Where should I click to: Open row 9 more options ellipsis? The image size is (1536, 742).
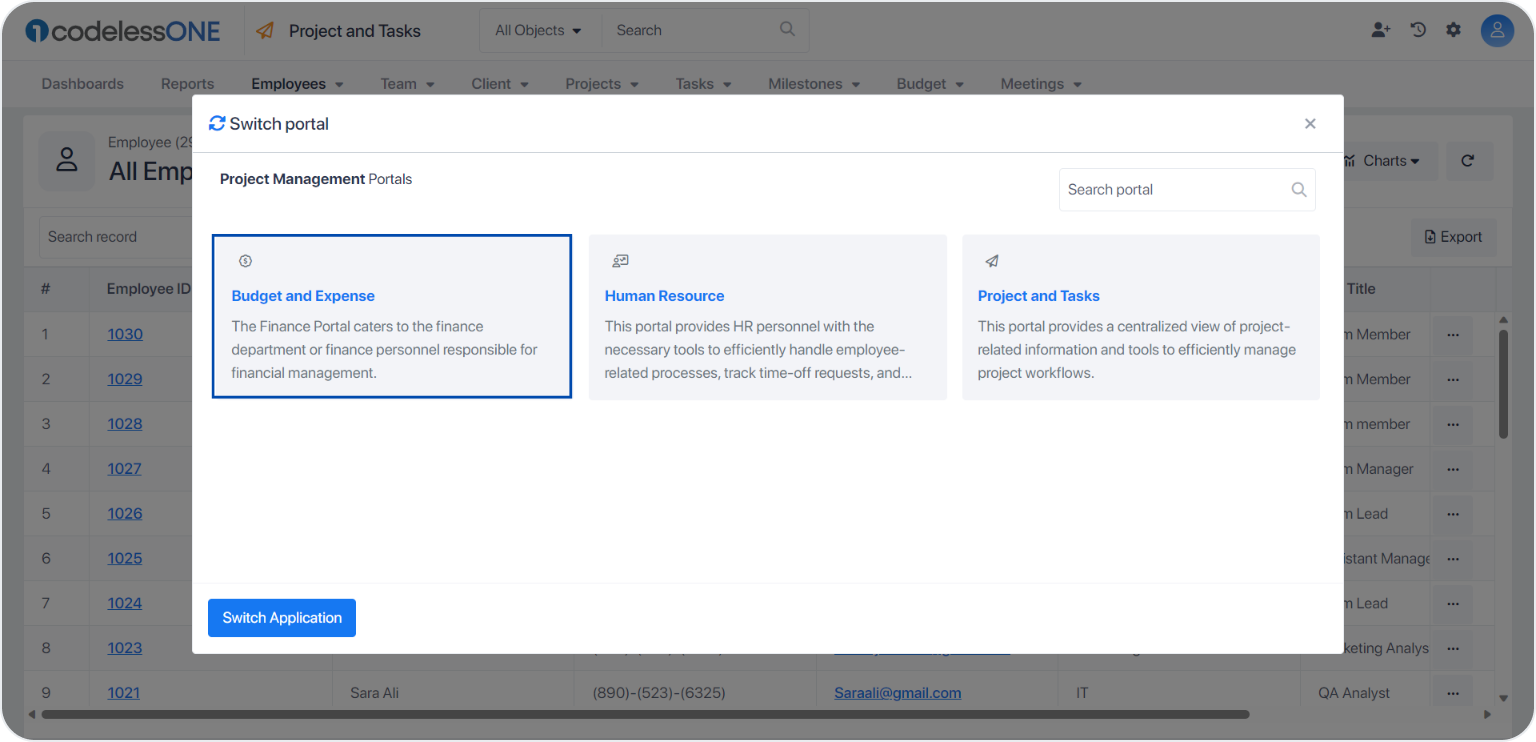click(x=1453, y=693)
